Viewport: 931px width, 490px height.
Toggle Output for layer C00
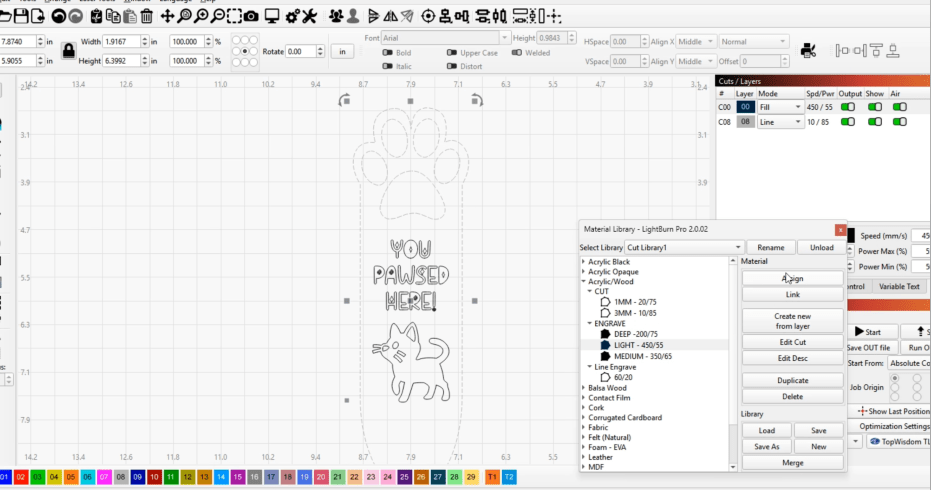[x=848, y=107]
